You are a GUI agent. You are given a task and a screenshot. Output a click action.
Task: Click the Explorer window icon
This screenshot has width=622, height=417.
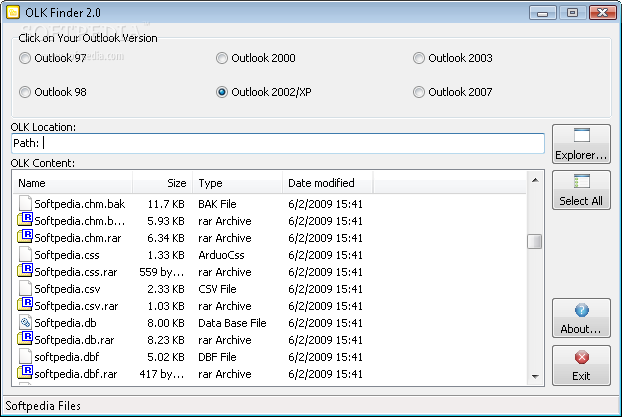pos(582,135)
